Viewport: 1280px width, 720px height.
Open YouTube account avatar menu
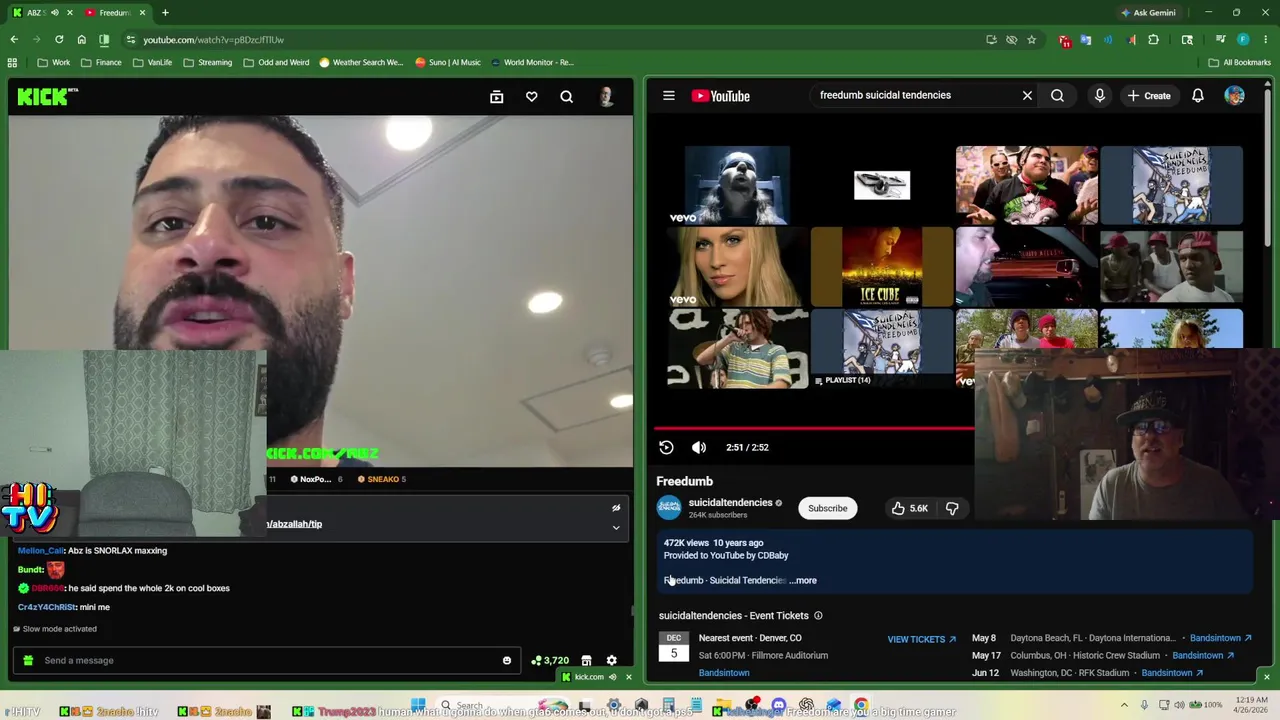tap(1235, 96)
